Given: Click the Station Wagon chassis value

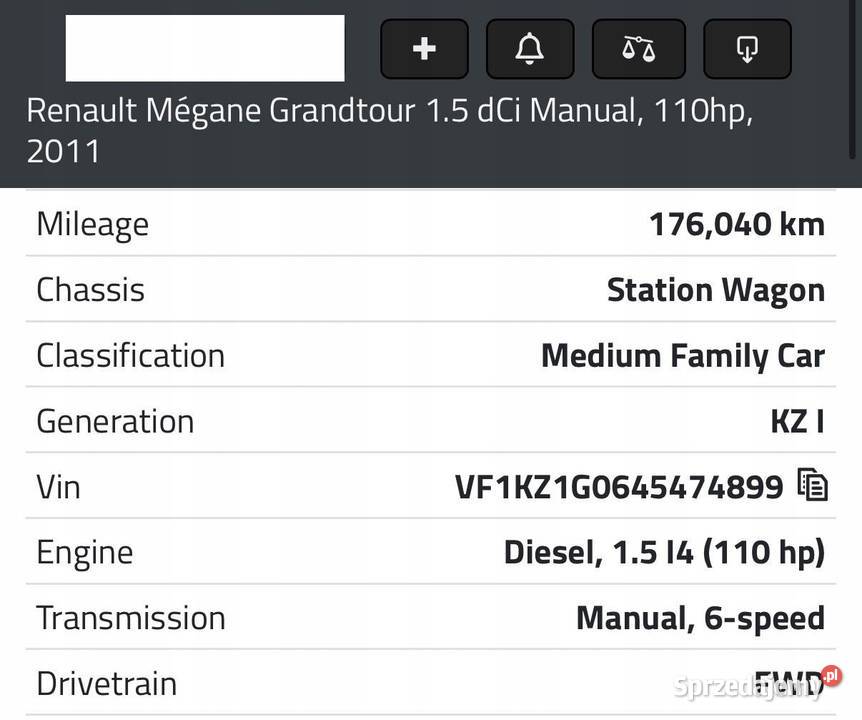Looking at the screenshot, I should tap(716, 290).
